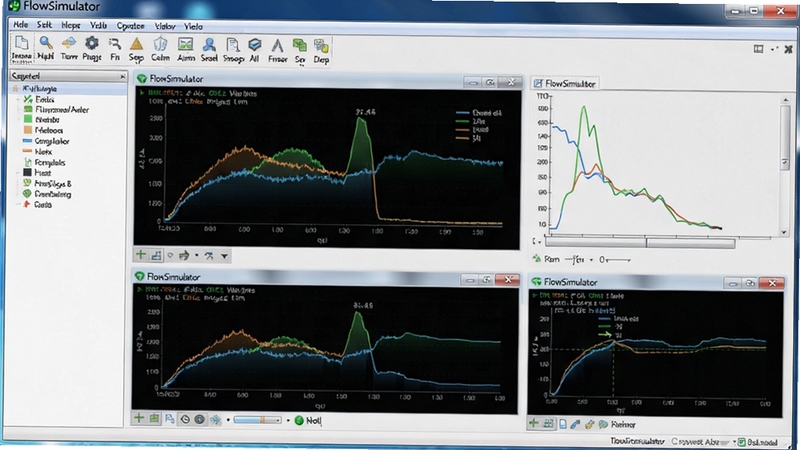Open the green landscape picture toolbar icon
The width and height of the screenshot is (800, 450).
185,44
